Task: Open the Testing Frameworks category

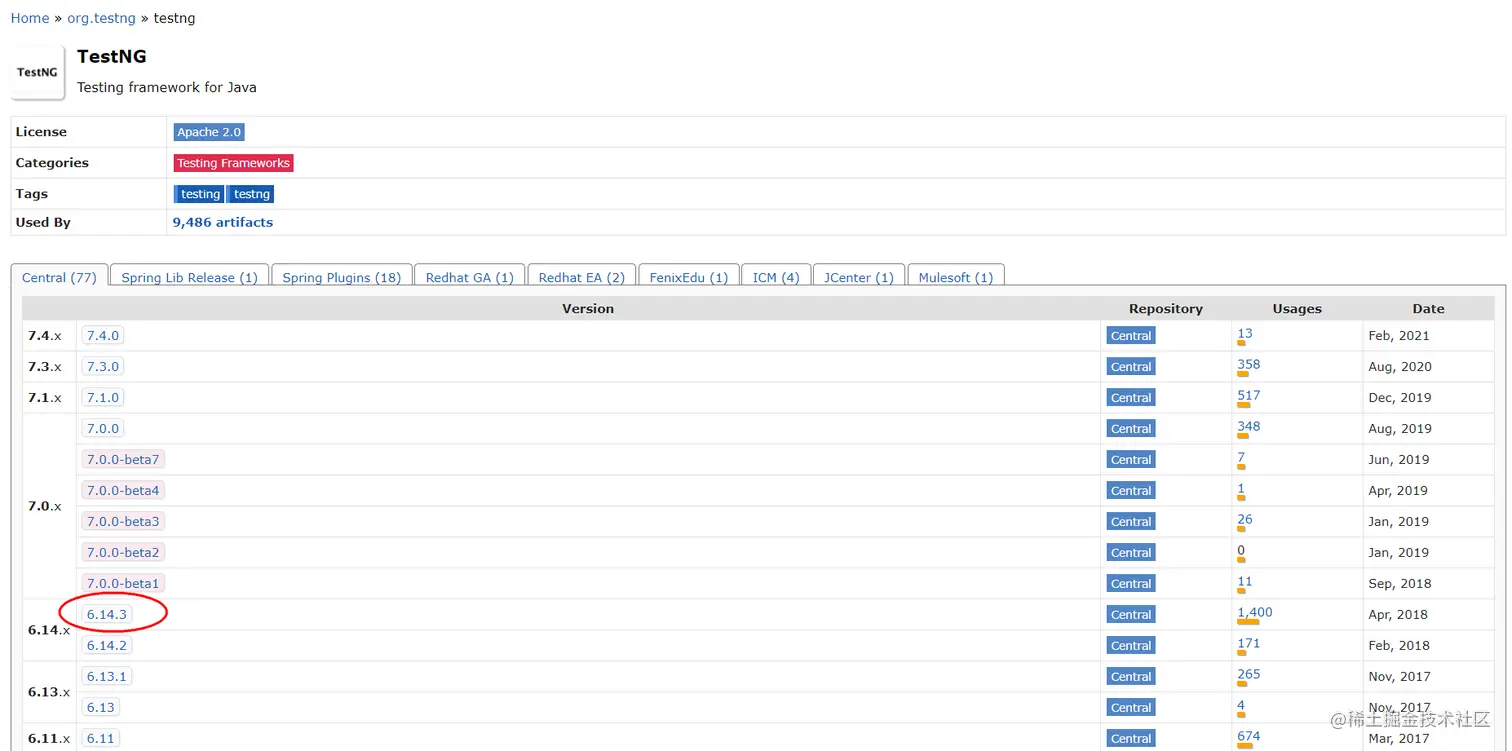Action: (x=234, y=163)
